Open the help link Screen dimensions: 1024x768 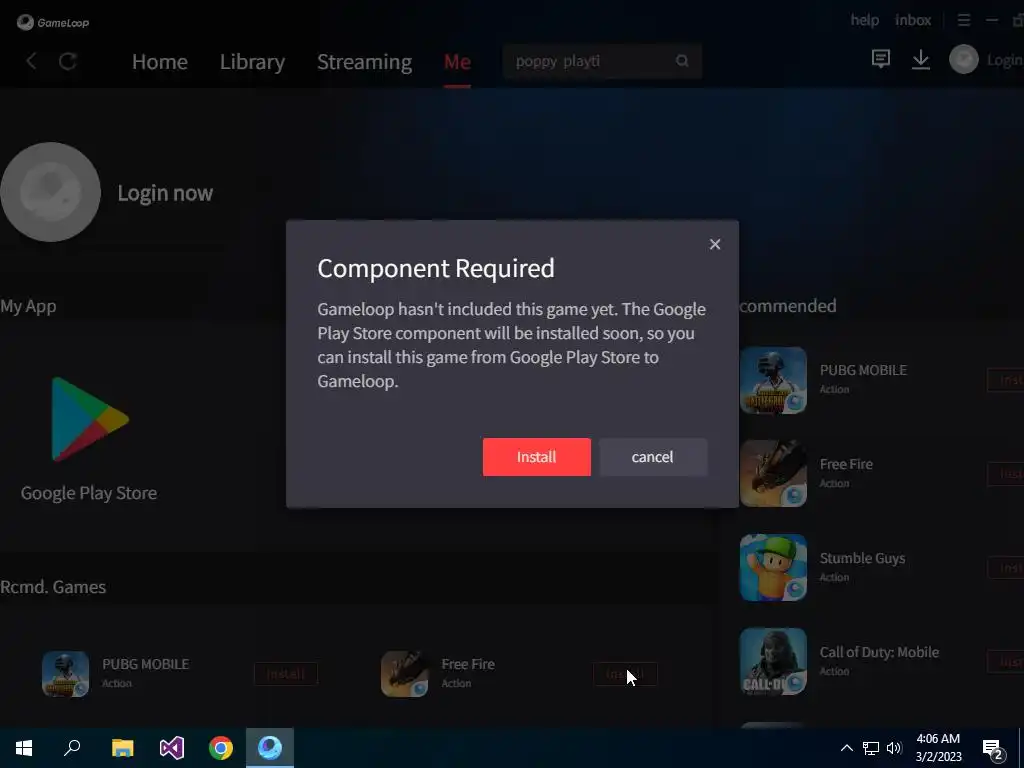pyautogui.click(x=864, y=20)
